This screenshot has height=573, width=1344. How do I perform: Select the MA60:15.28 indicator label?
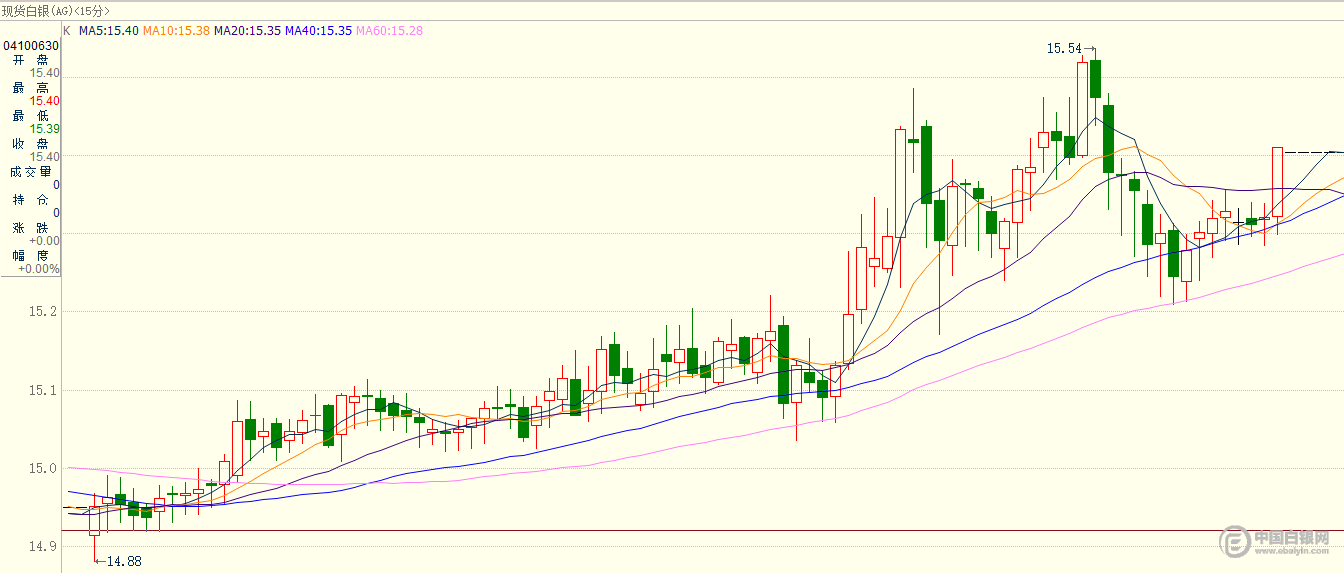click(x=390, y=31)
